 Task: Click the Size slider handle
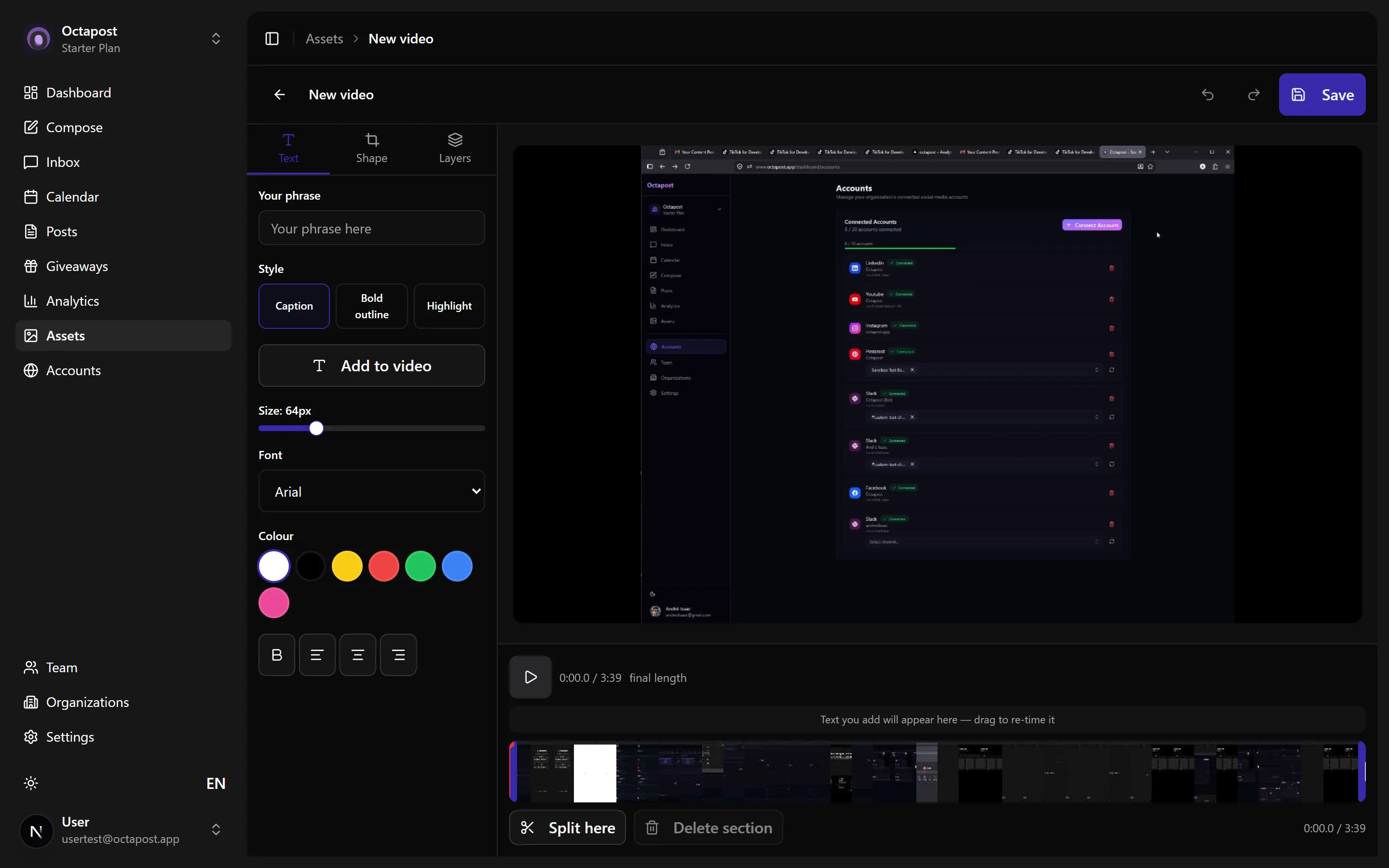316,428
